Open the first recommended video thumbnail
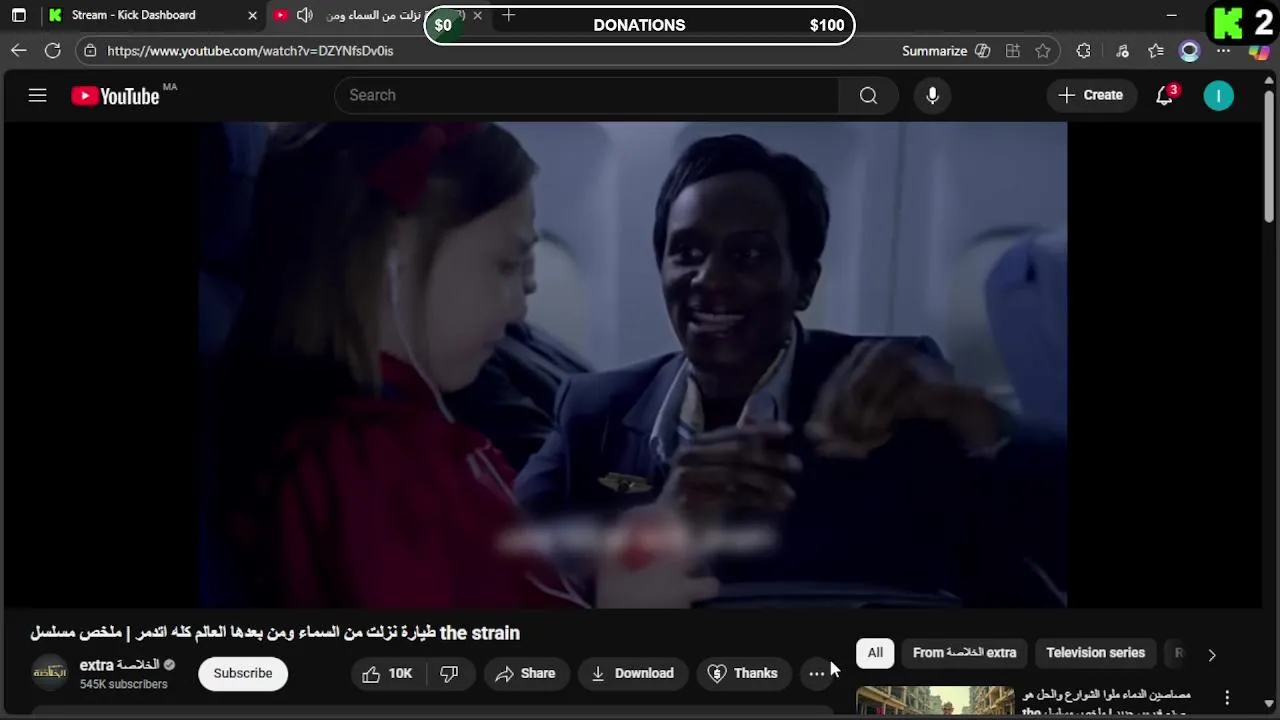 click(935, 700)
